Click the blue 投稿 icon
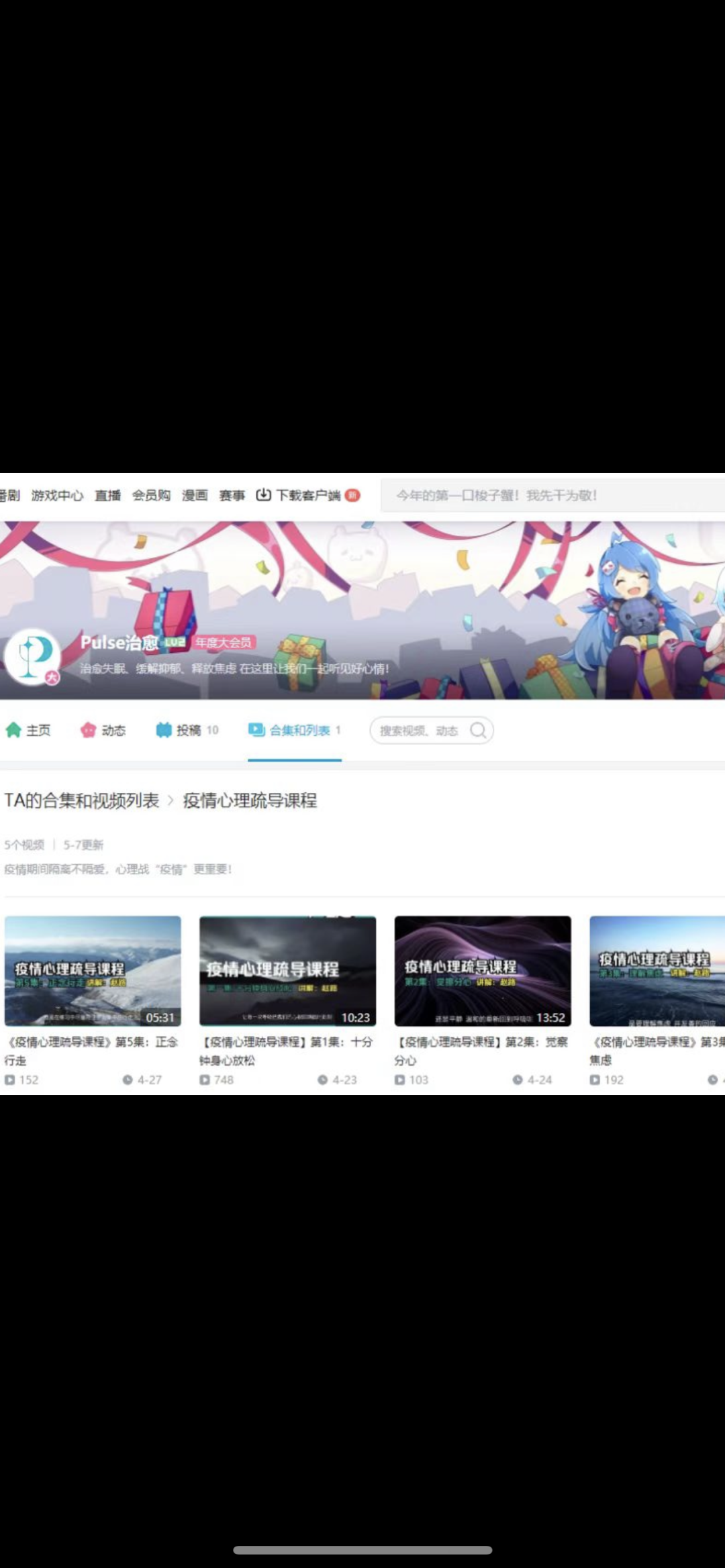This screenshot has height=1568, width=725. click(x=164, y=730)
